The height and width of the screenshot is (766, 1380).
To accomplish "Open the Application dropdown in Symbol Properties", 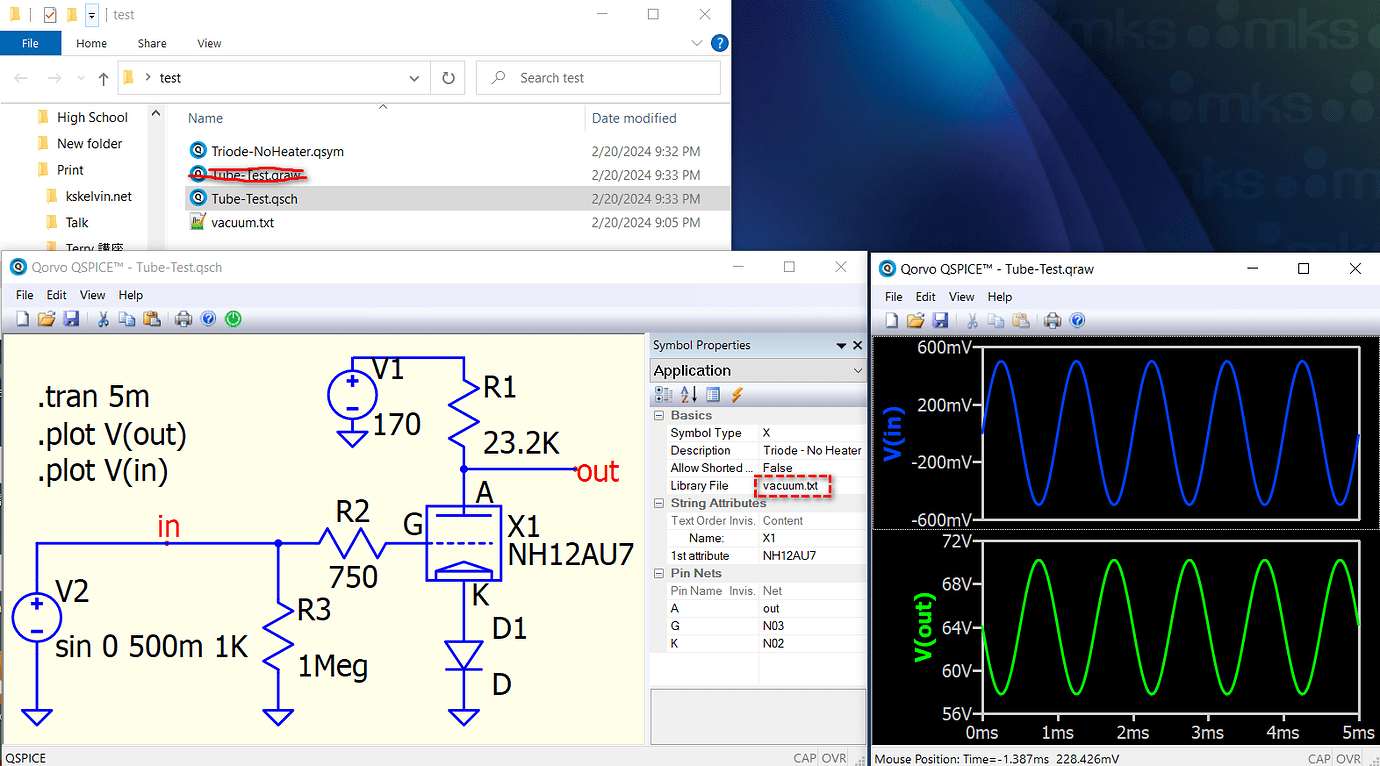I will 855,370.
